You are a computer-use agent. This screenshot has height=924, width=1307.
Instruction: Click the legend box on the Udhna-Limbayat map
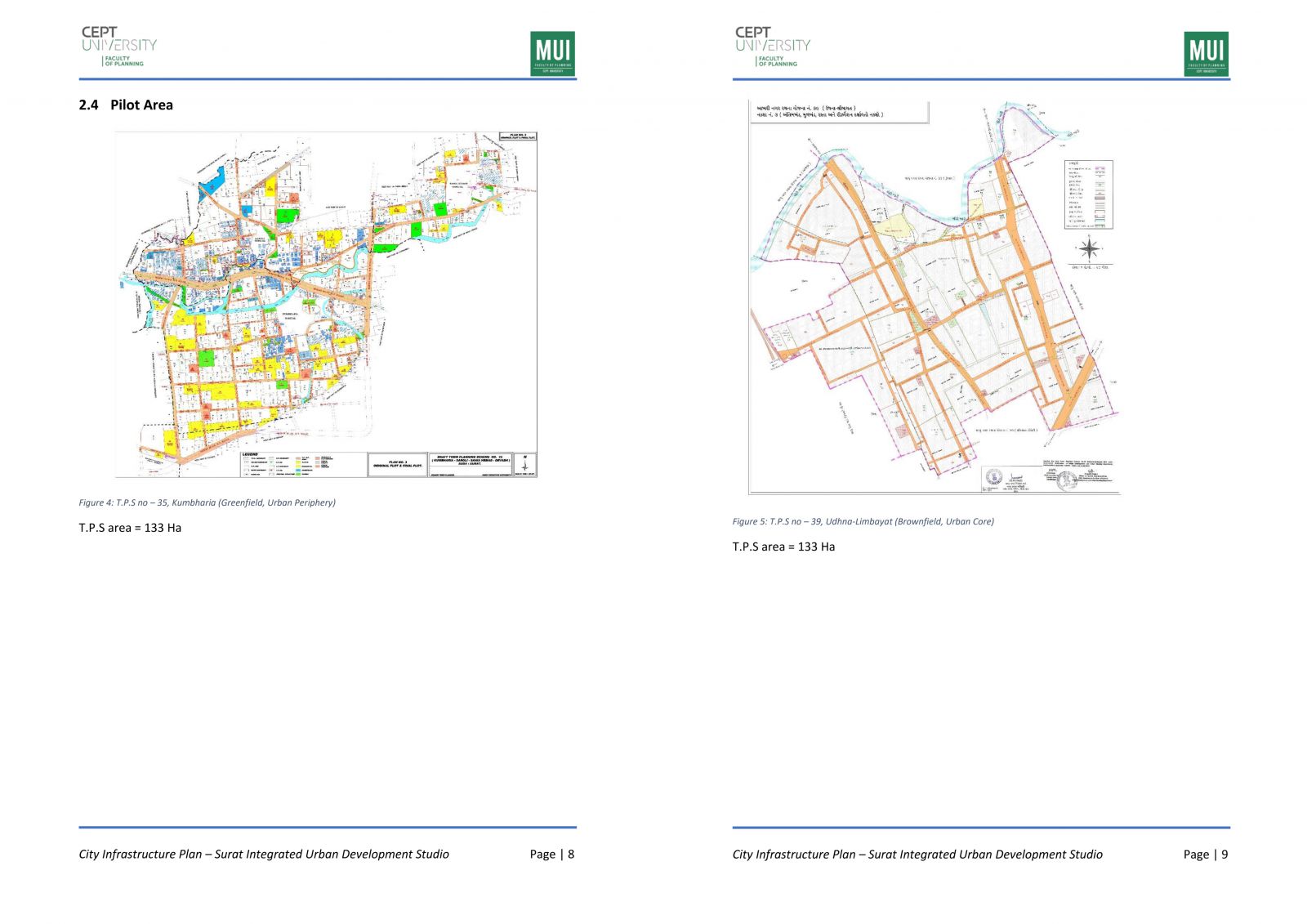[x=1088, y=194]
